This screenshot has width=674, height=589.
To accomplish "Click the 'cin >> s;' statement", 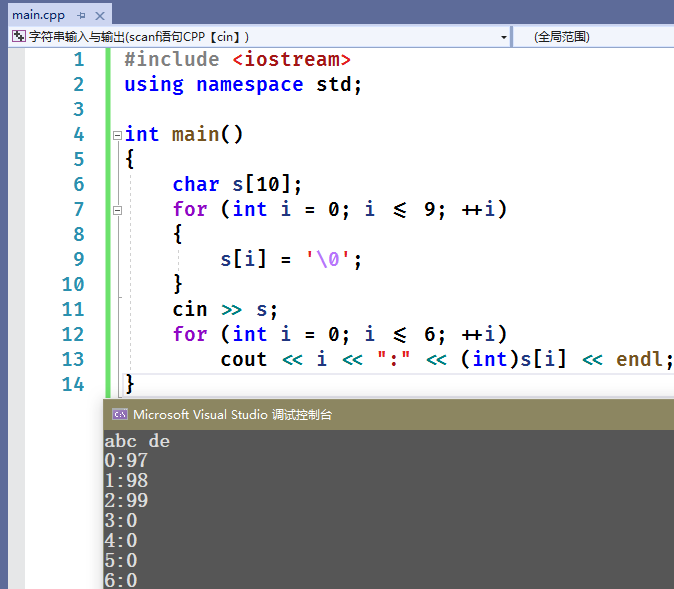I will pos(225,310).
